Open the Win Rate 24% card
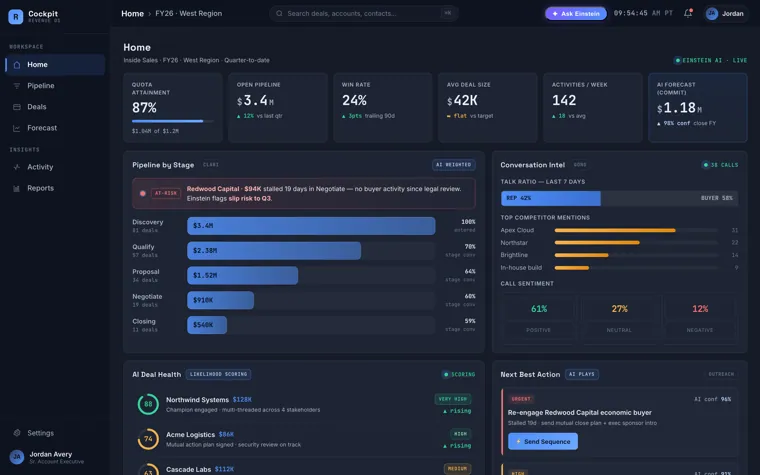This screenshot has height=475, width=760. coord(383,108)
